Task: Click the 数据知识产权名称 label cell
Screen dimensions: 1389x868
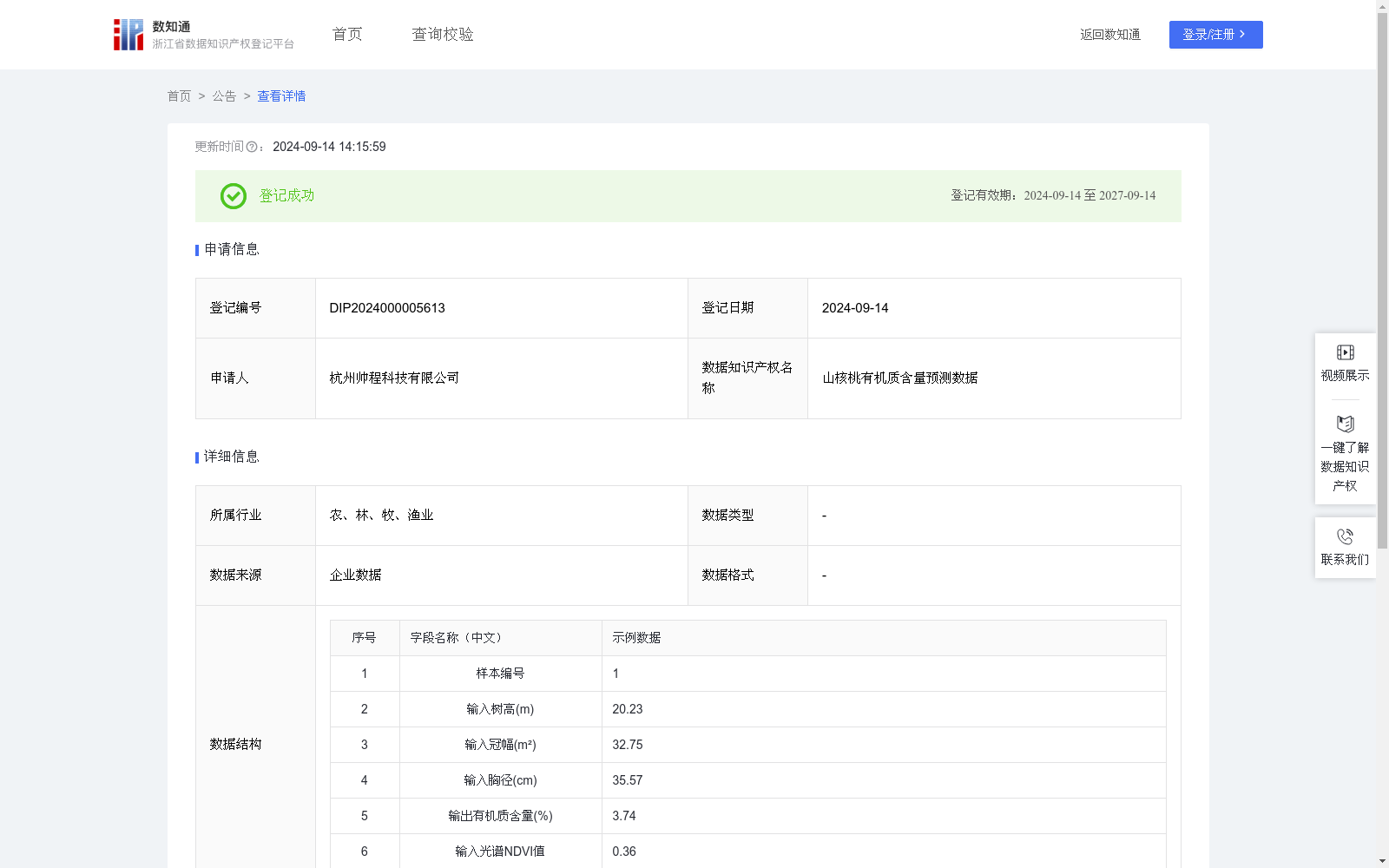Action: point(747,378)
